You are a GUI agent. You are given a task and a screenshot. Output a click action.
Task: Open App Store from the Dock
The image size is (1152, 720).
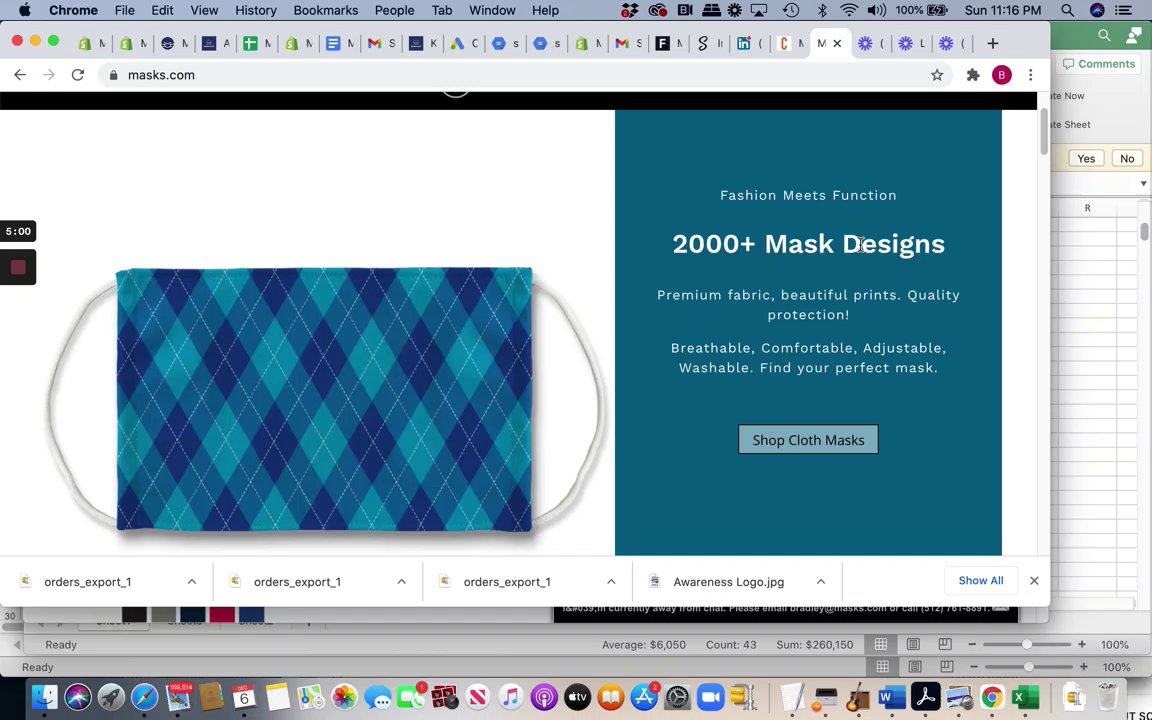click(x=644, y=696)
